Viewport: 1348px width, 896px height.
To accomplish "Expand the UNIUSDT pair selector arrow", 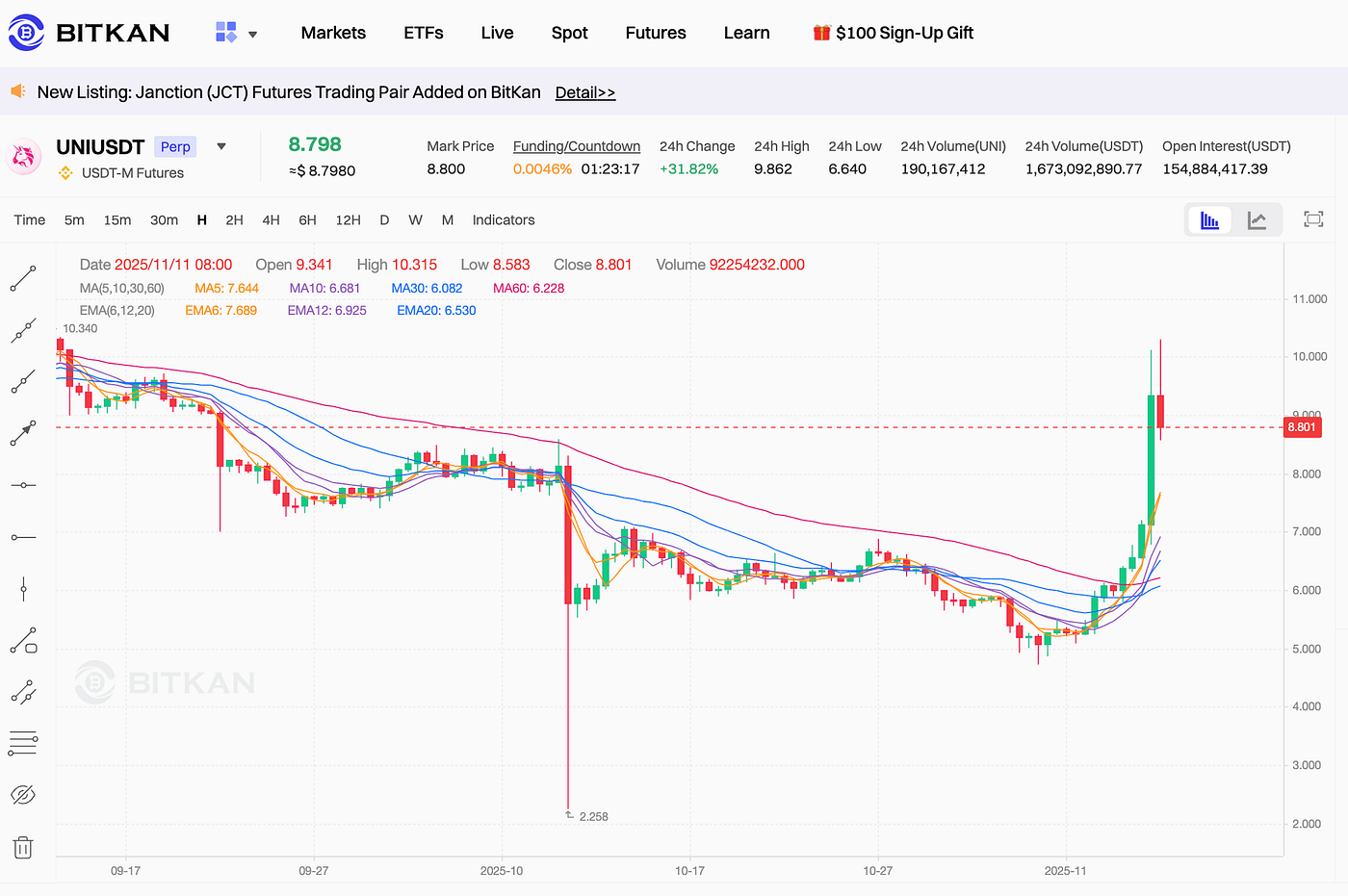I will pos(221,146).
